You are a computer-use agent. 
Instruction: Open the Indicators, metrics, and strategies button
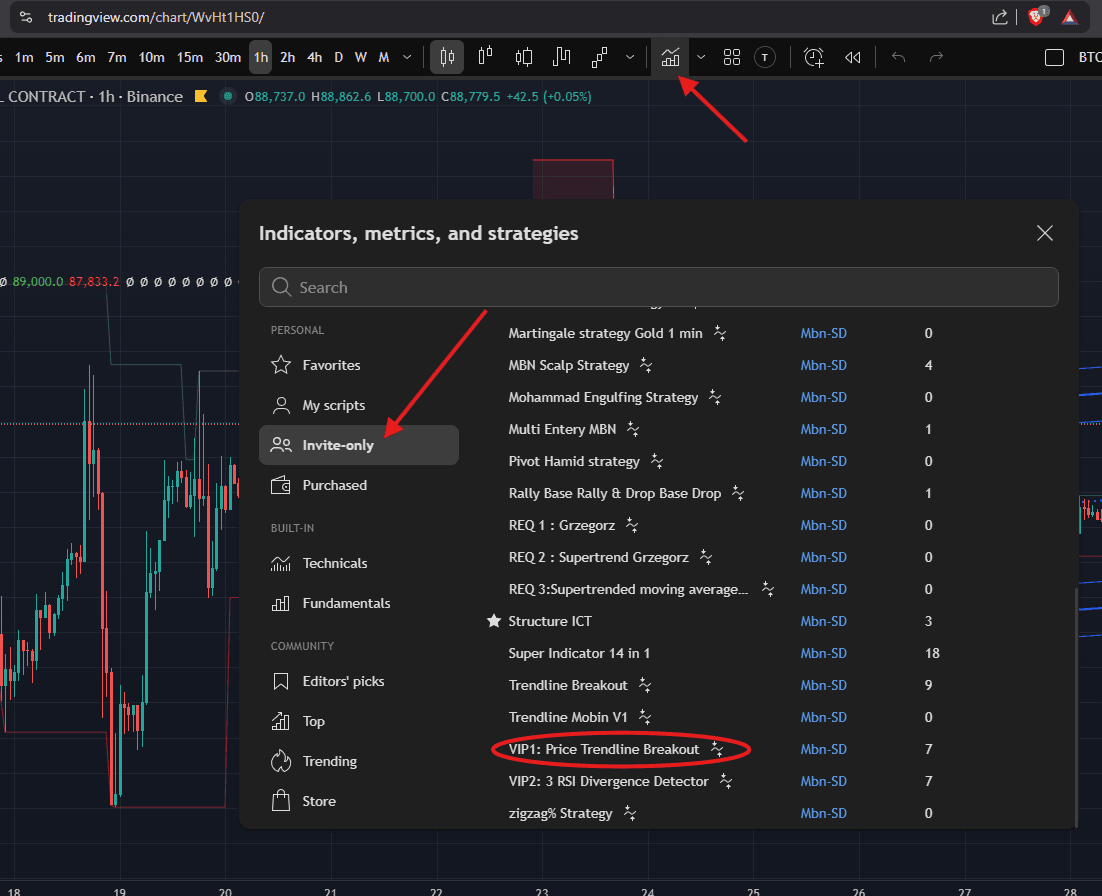(x=670, y=57)
